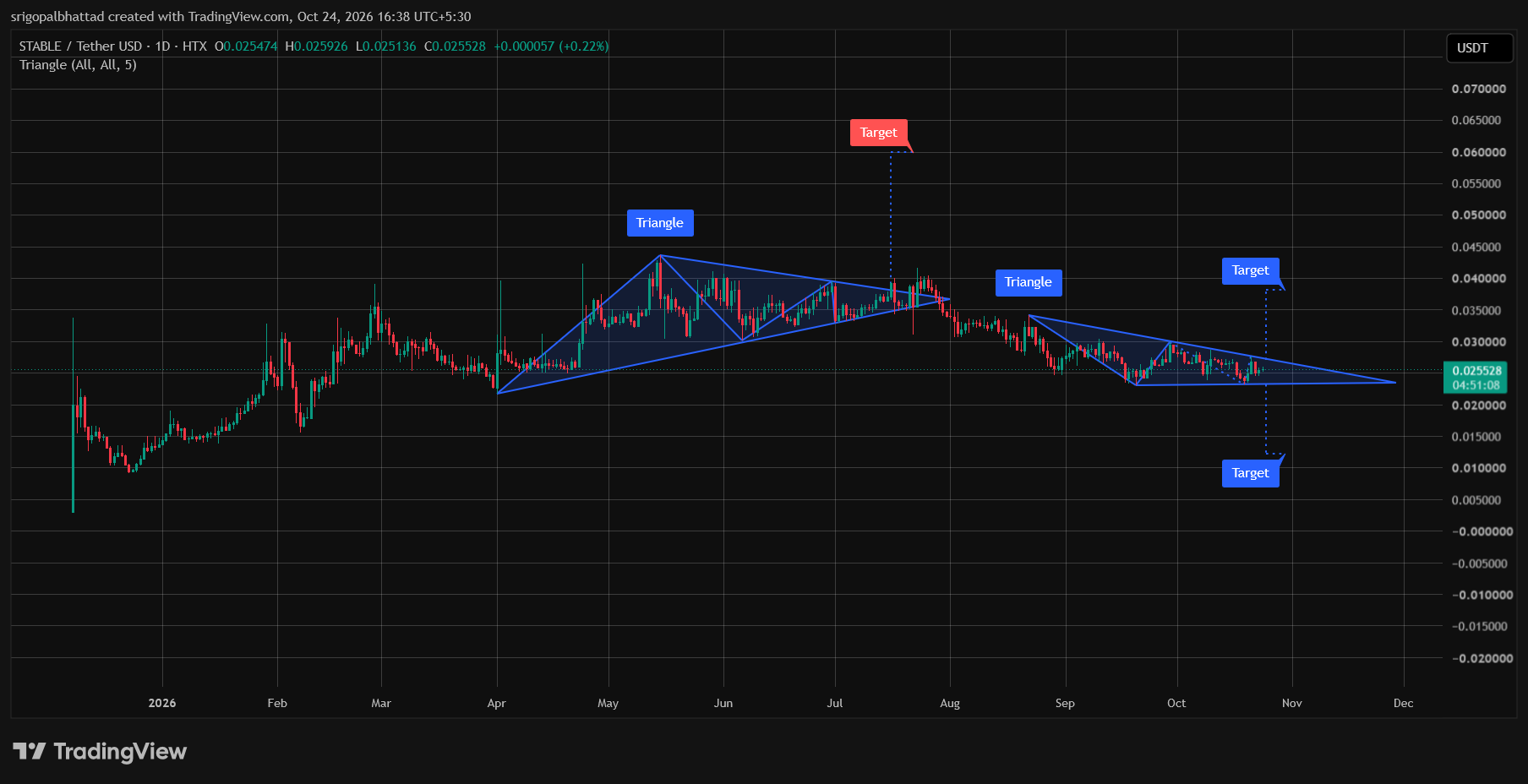Click the Feb time axis label

coord(277,703)
